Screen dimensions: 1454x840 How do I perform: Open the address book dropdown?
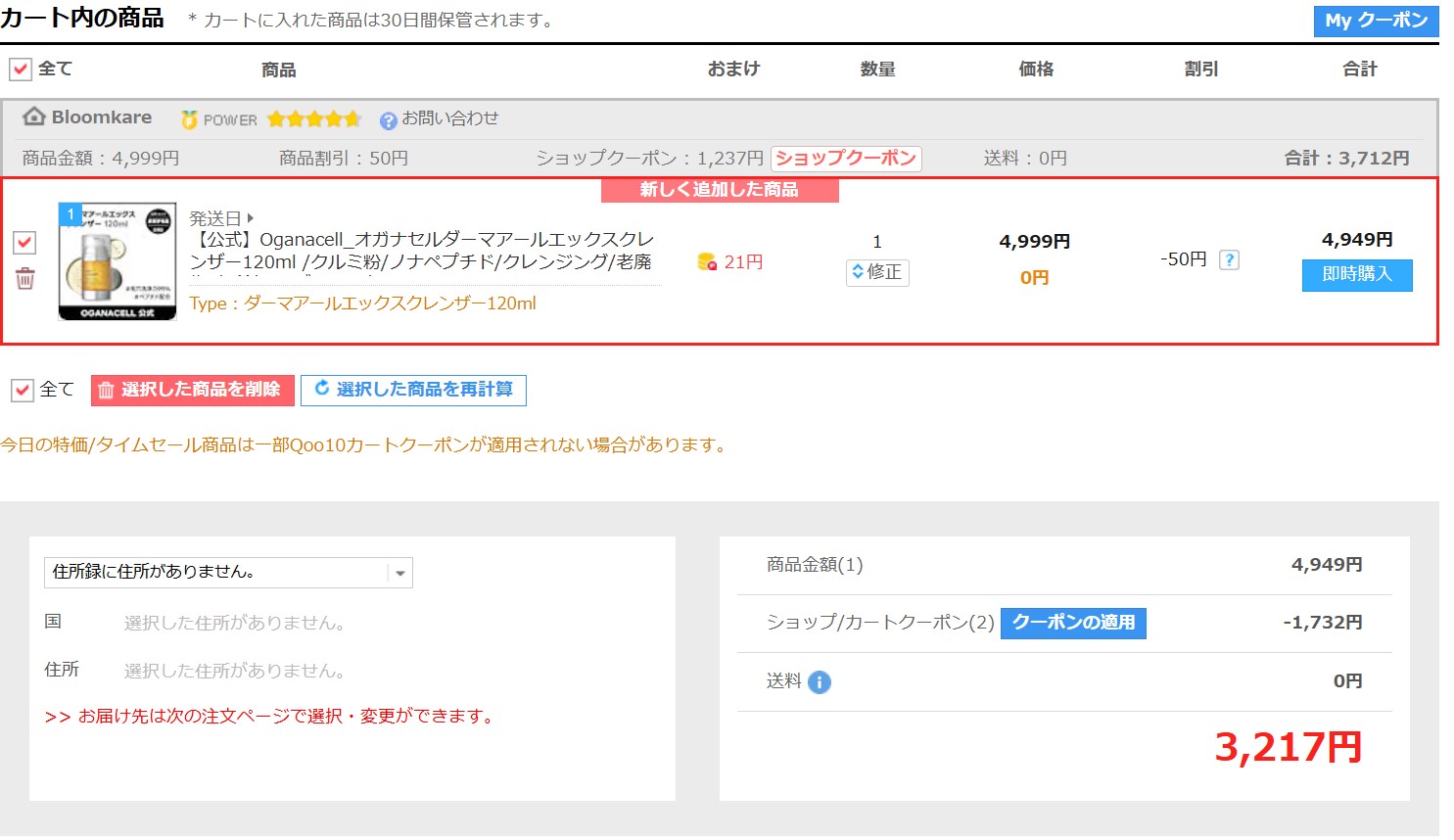pos(228,573)
